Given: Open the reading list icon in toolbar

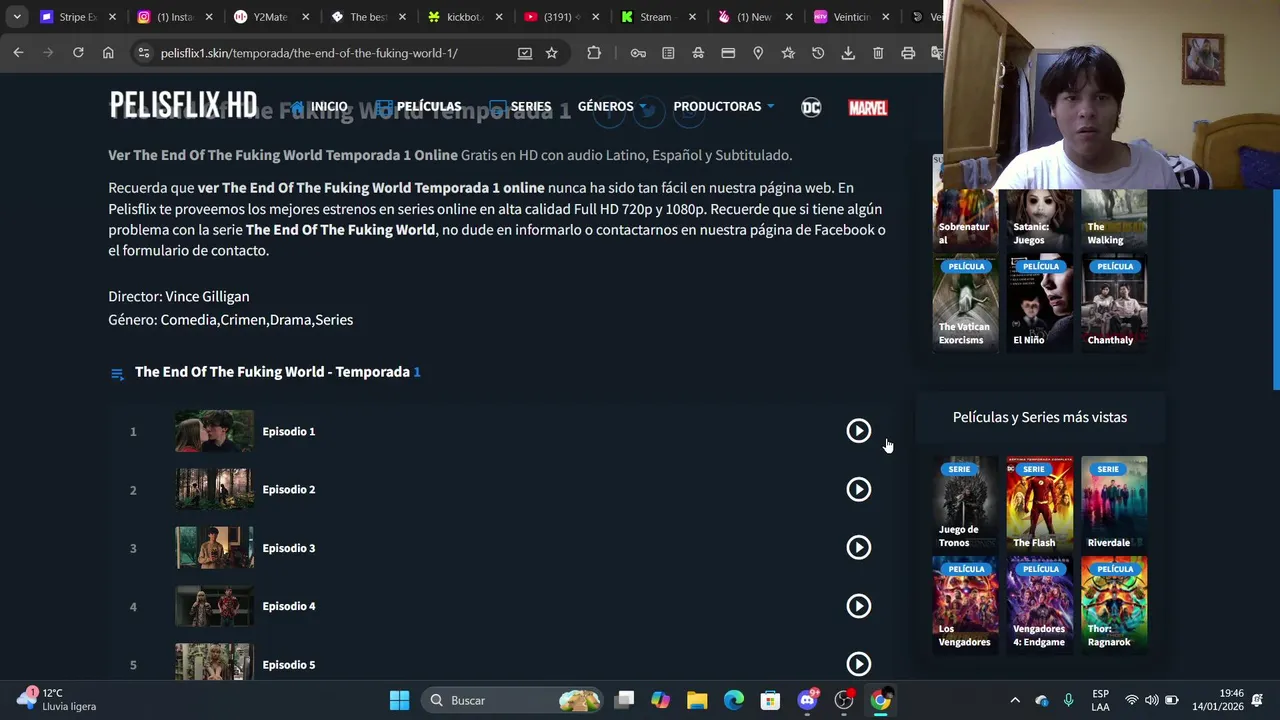Looking at the screenshot, I should 668,53.
